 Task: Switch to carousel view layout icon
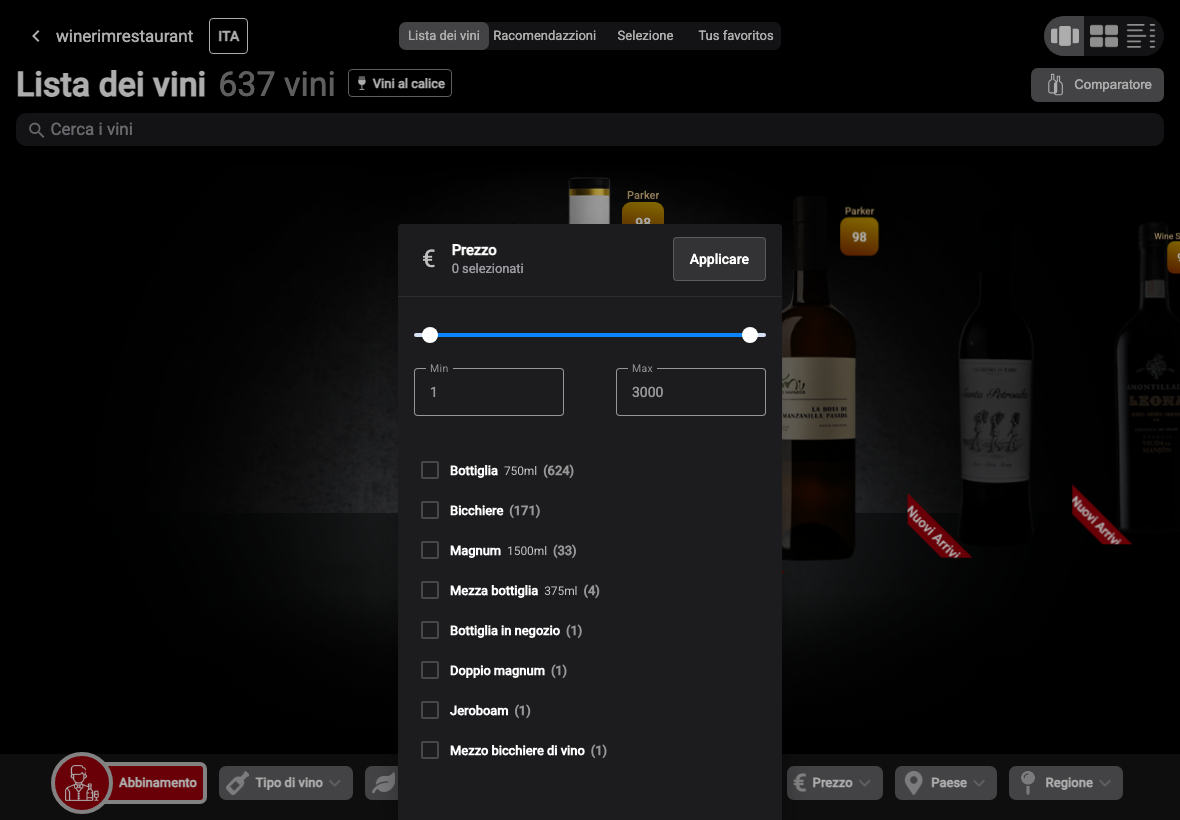(1065, 35)
